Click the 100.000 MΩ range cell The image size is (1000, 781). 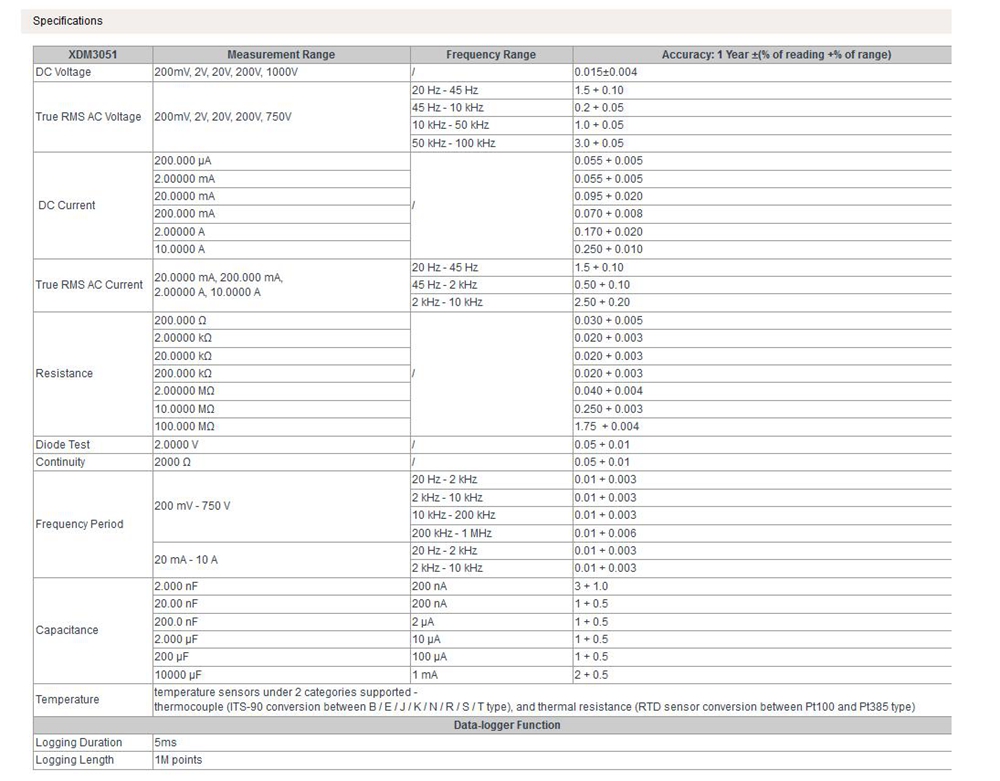pyautogui.click(x=185, y=427)
